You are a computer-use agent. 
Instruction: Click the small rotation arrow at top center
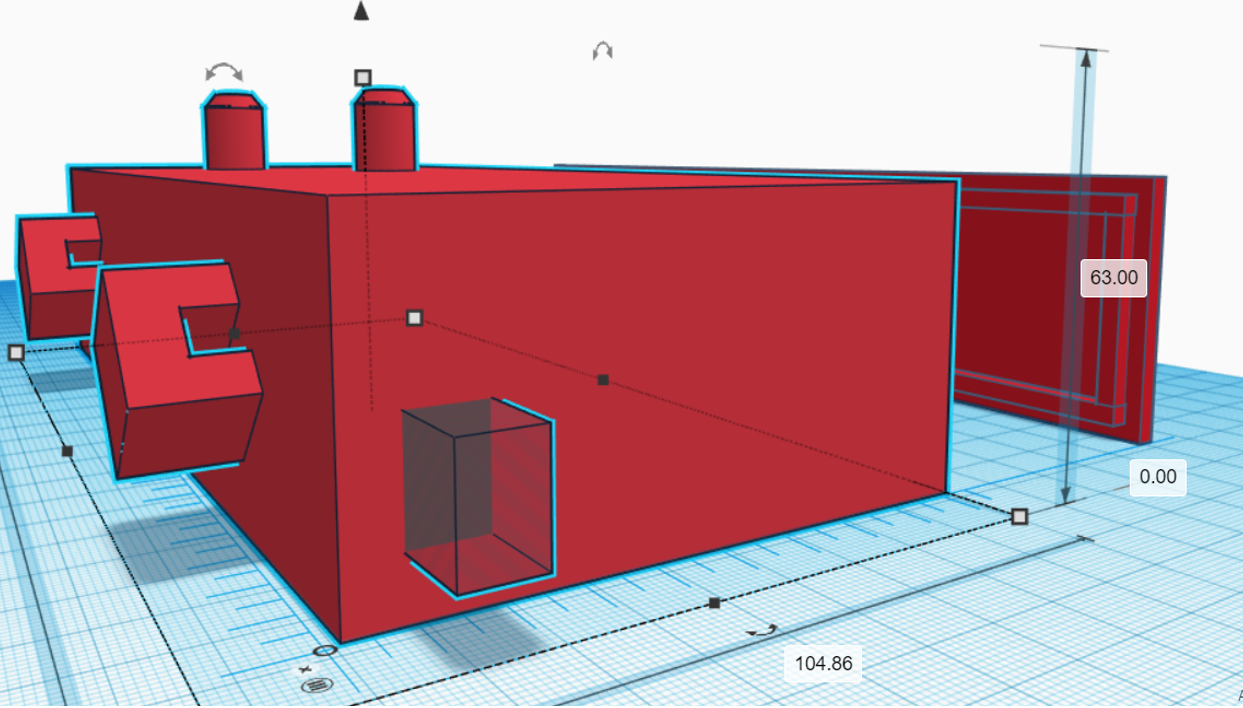[602, 50]
